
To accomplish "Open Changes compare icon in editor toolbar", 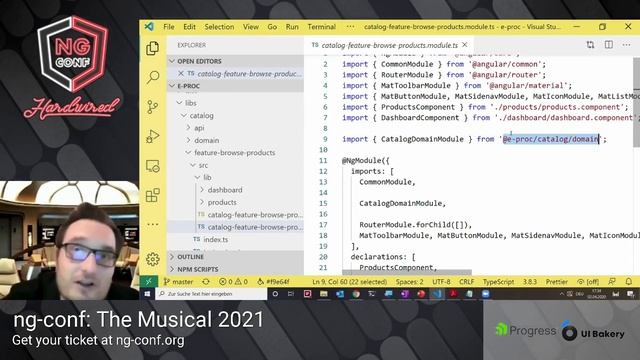I will [590, 45].
